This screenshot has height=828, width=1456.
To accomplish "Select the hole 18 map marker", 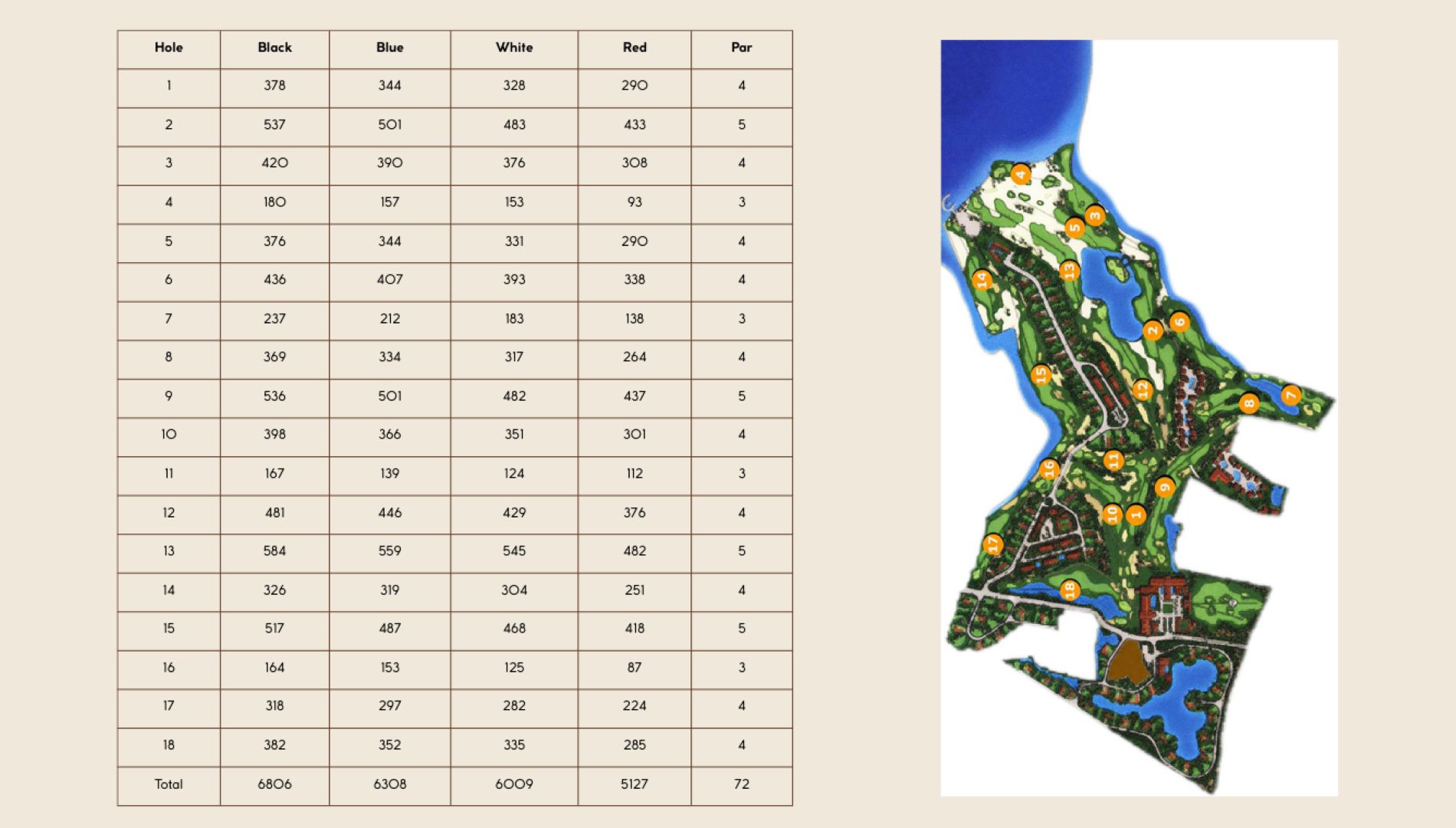I will point(1069,590).
